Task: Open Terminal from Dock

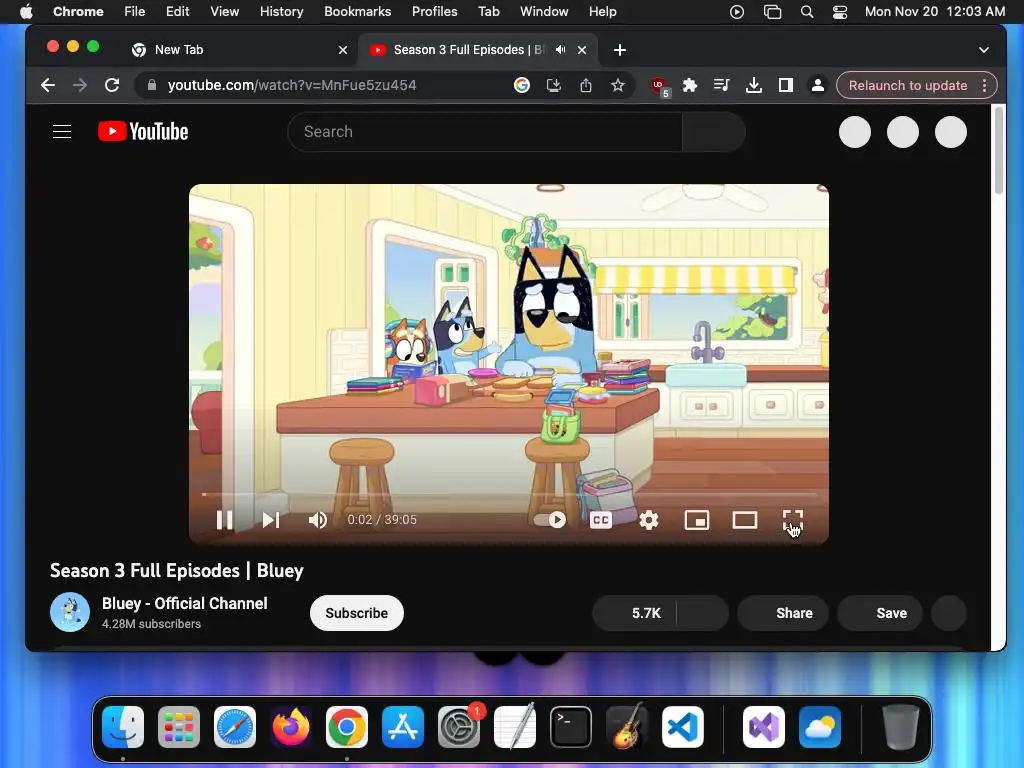Action: 571,727
